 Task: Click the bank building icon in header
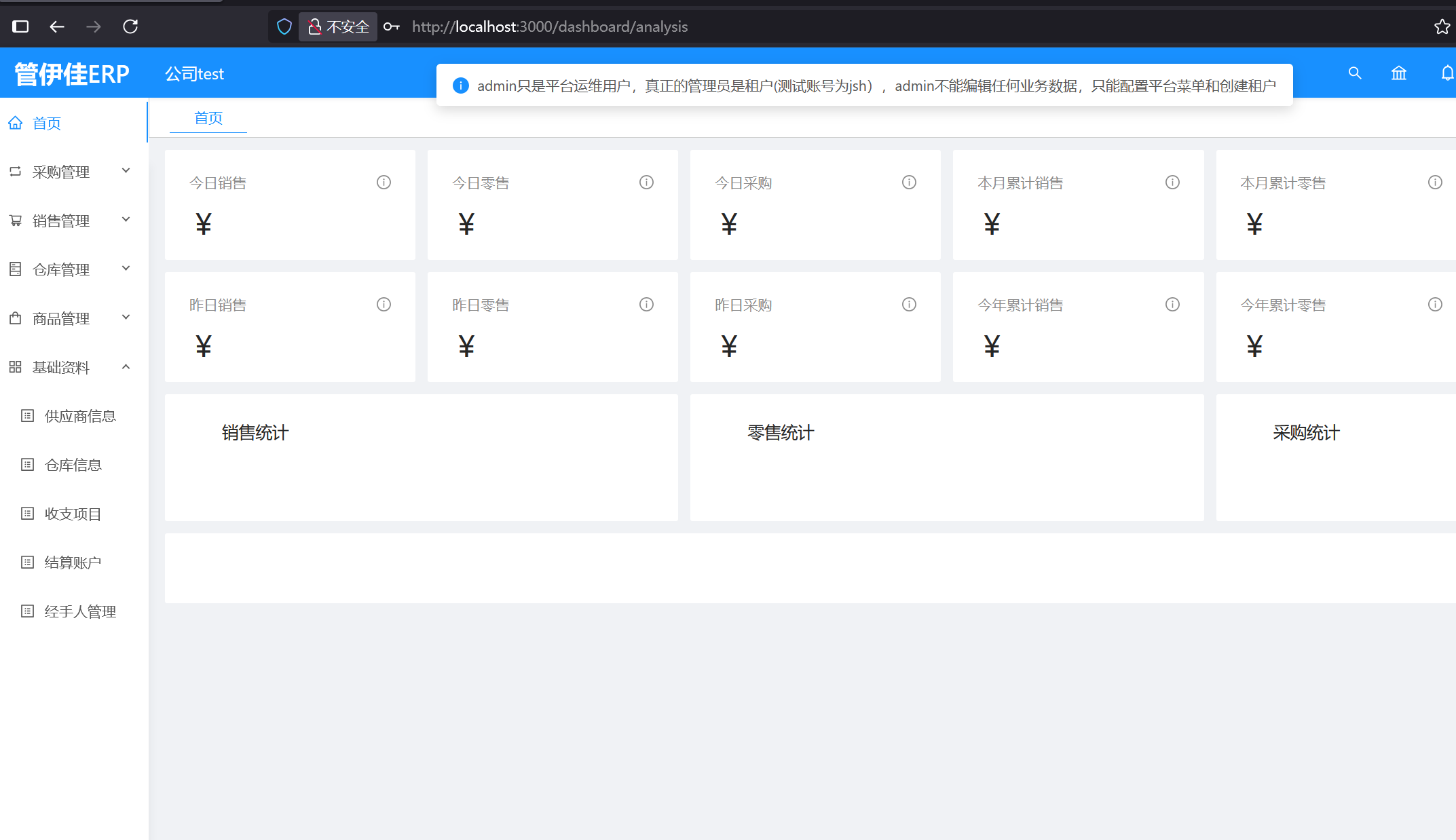(1398, 73)
